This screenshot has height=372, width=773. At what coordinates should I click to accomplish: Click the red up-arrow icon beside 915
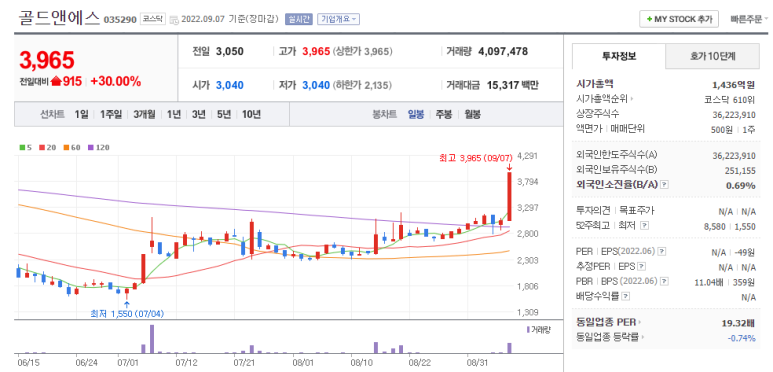click(x=56, y=82)
